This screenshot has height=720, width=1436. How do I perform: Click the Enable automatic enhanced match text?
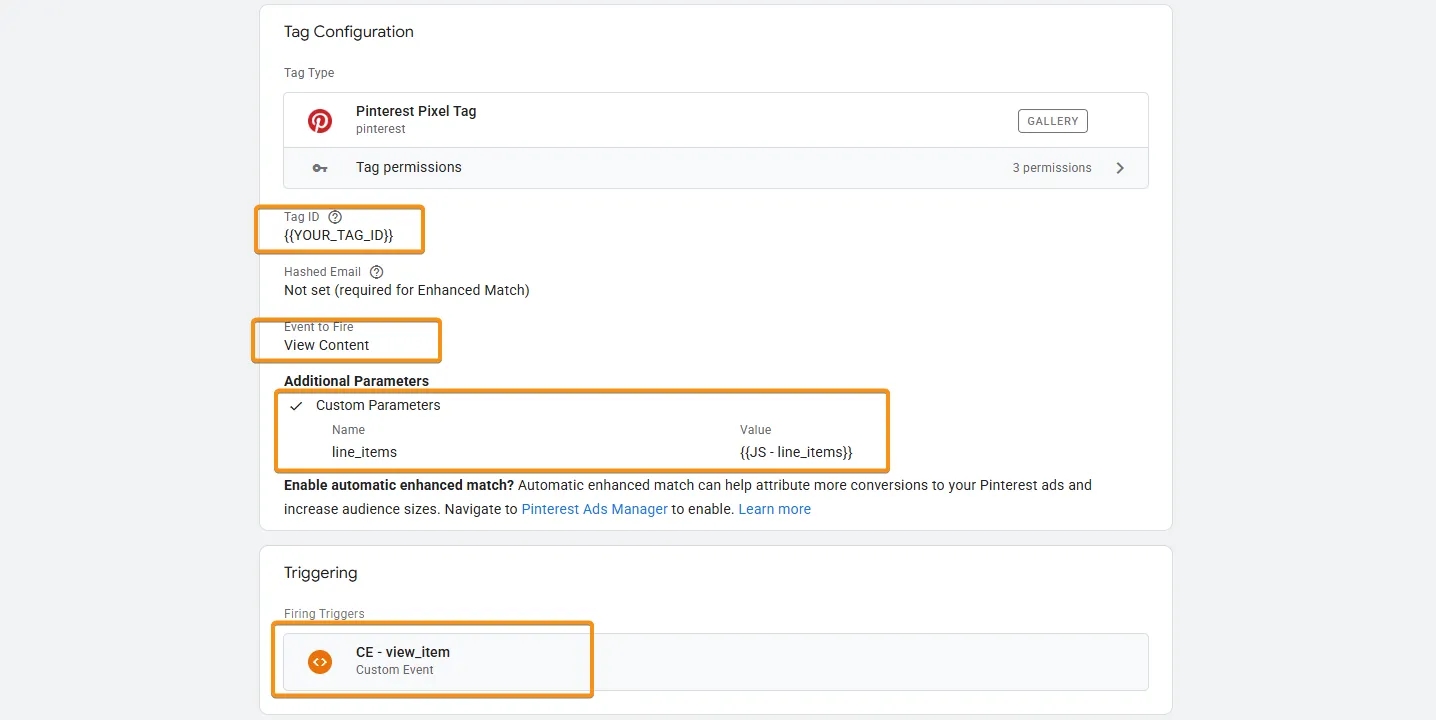pos(399,485)
